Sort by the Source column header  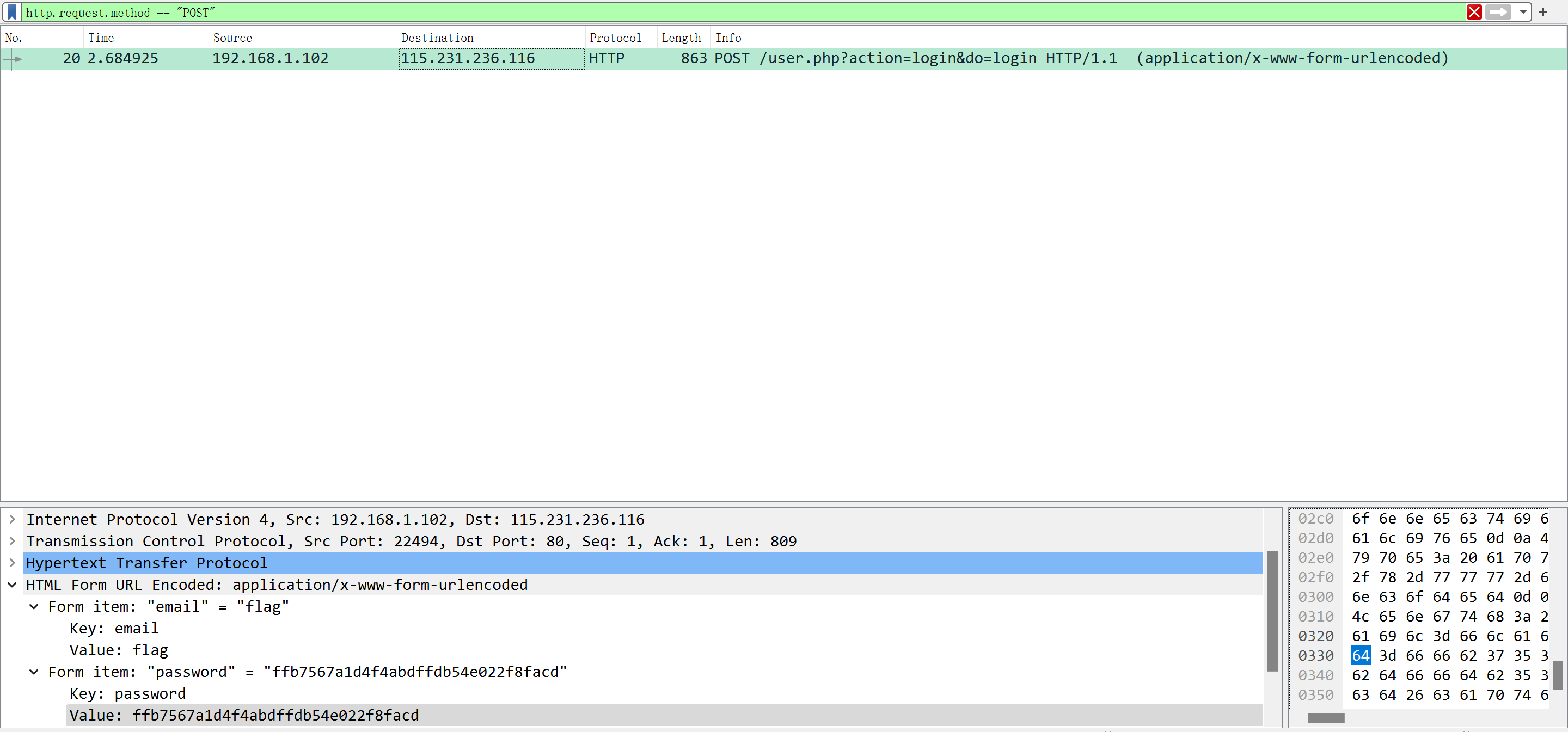pos(303,38)
